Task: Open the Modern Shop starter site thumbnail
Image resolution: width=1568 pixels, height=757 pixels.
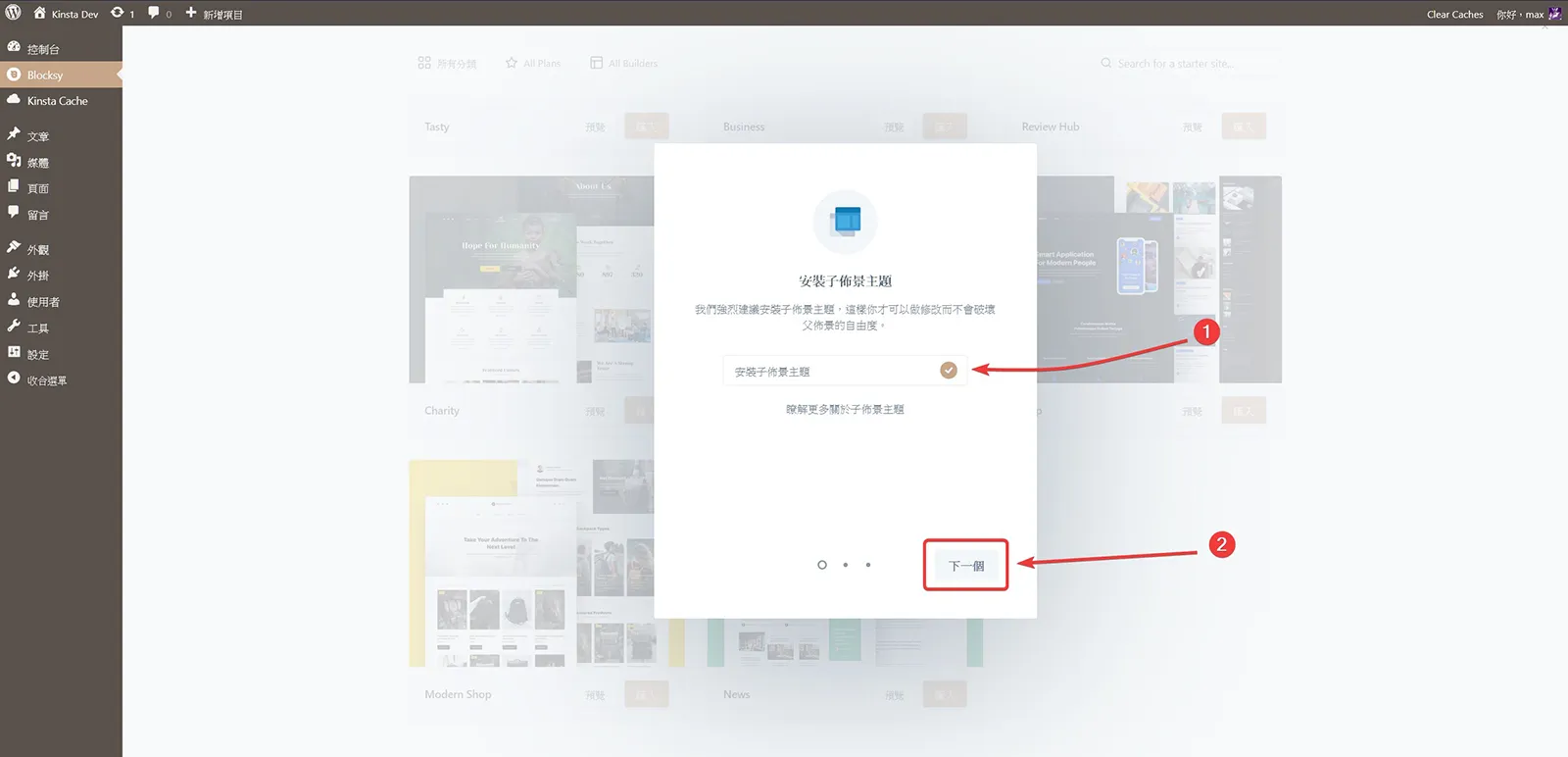Action: [x=531, y=564]
